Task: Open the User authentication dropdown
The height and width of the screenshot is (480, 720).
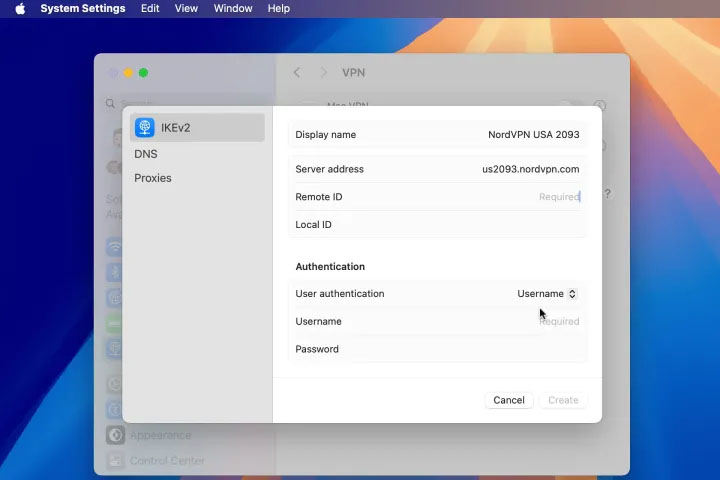Action: pyautogui.click(x=546, y=294)
